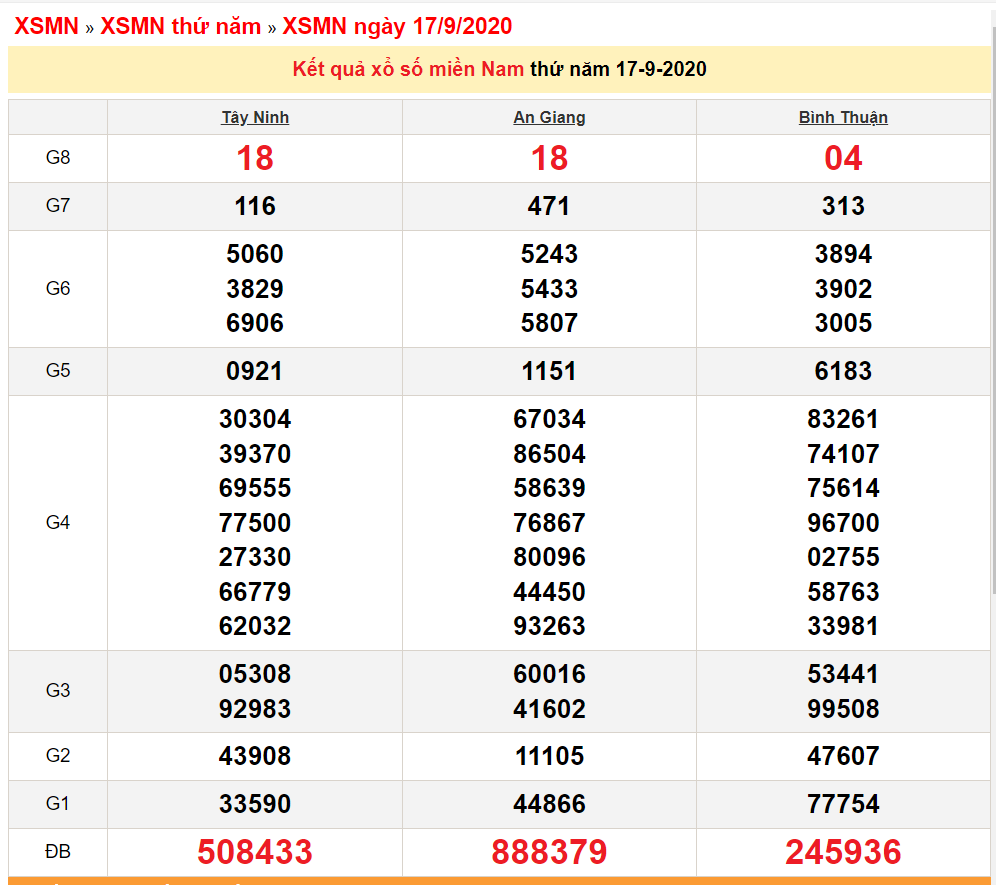Select An Giang G1 number 44866
The width and height of the screenshot is (996, 888).
(x=548, y=804)
